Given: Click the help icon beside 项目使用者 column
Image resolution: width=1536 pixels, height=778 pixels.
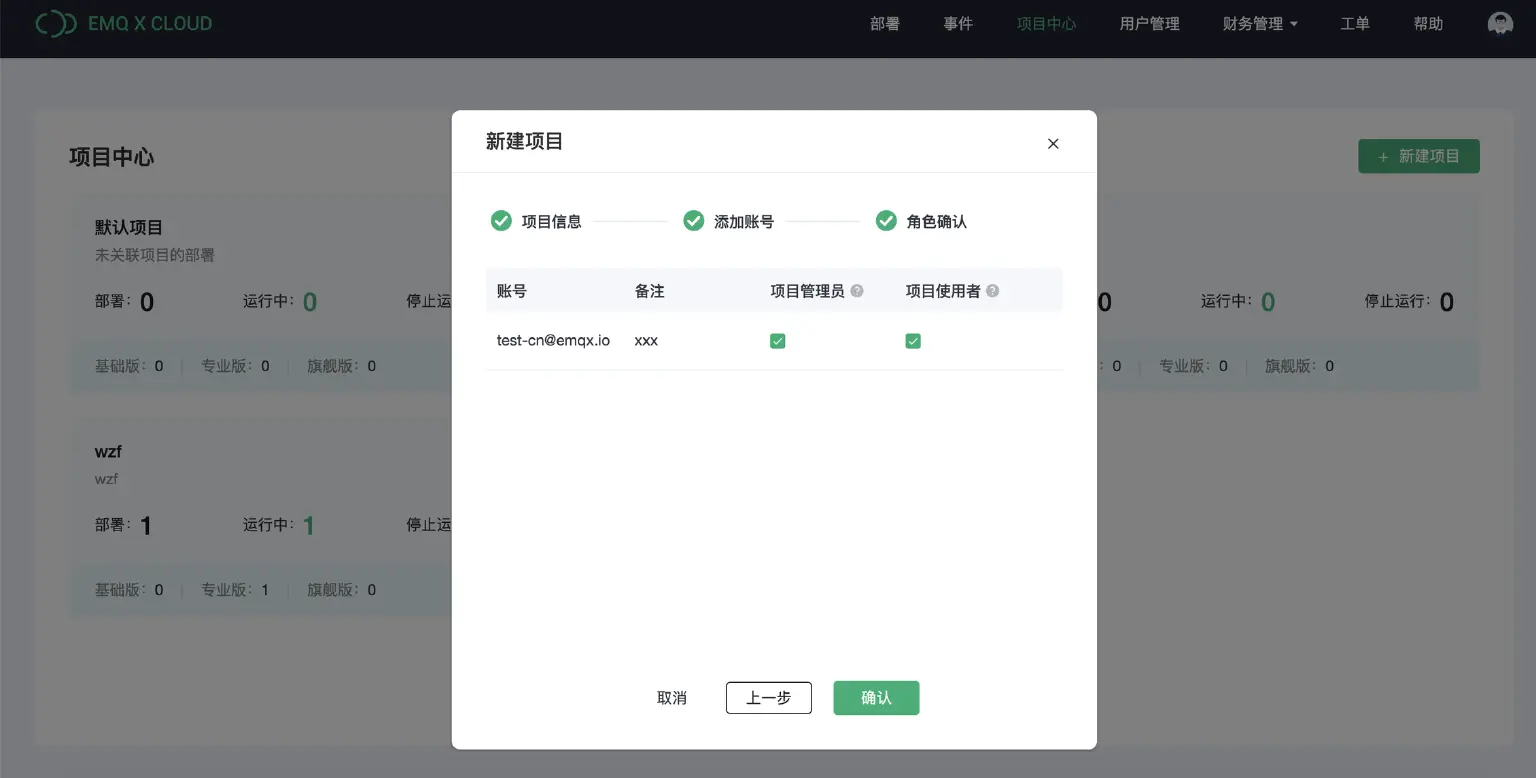Looking at the screenshot, I should pyautogui.click(x=991, y=290).
